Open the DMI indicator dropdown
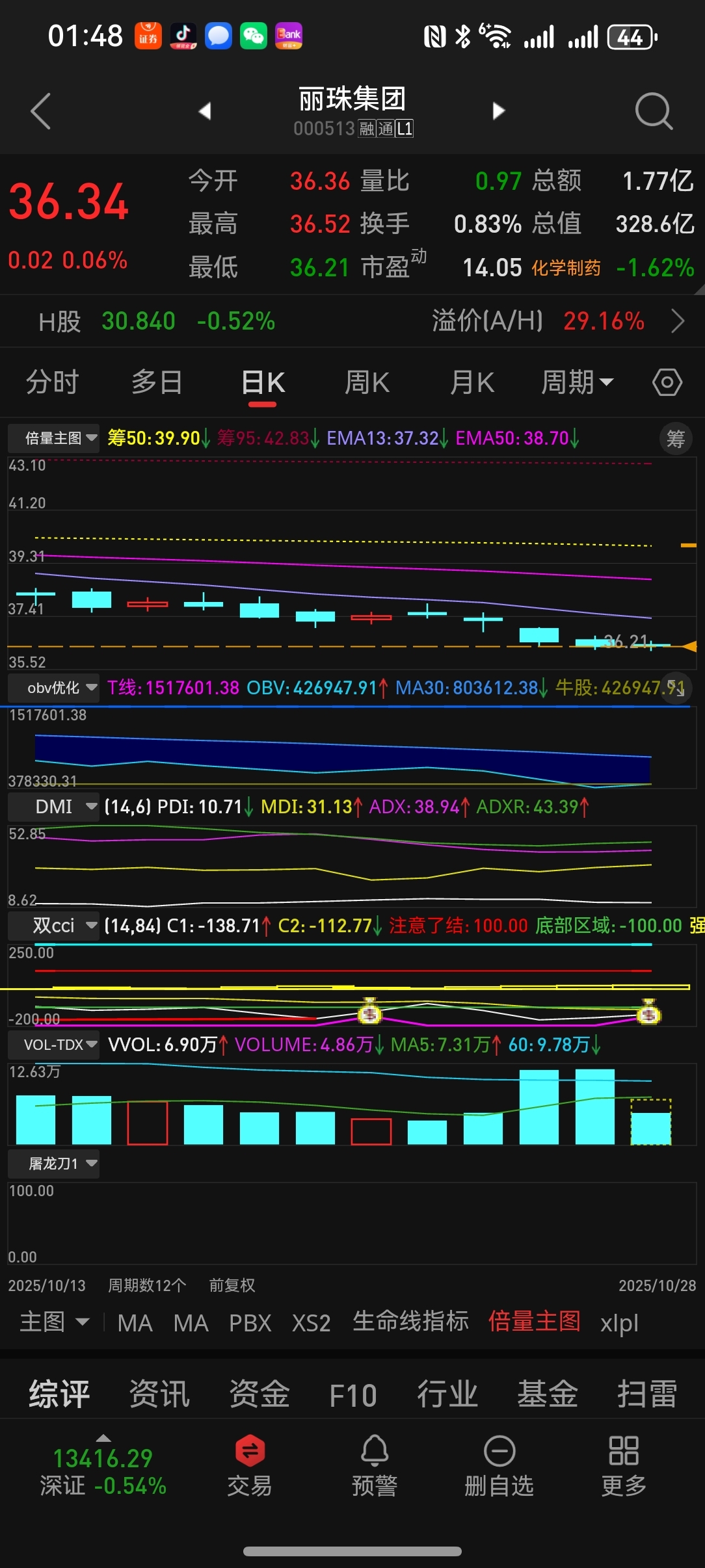This screenshot has width=705, height=1568. click(54, 807)
